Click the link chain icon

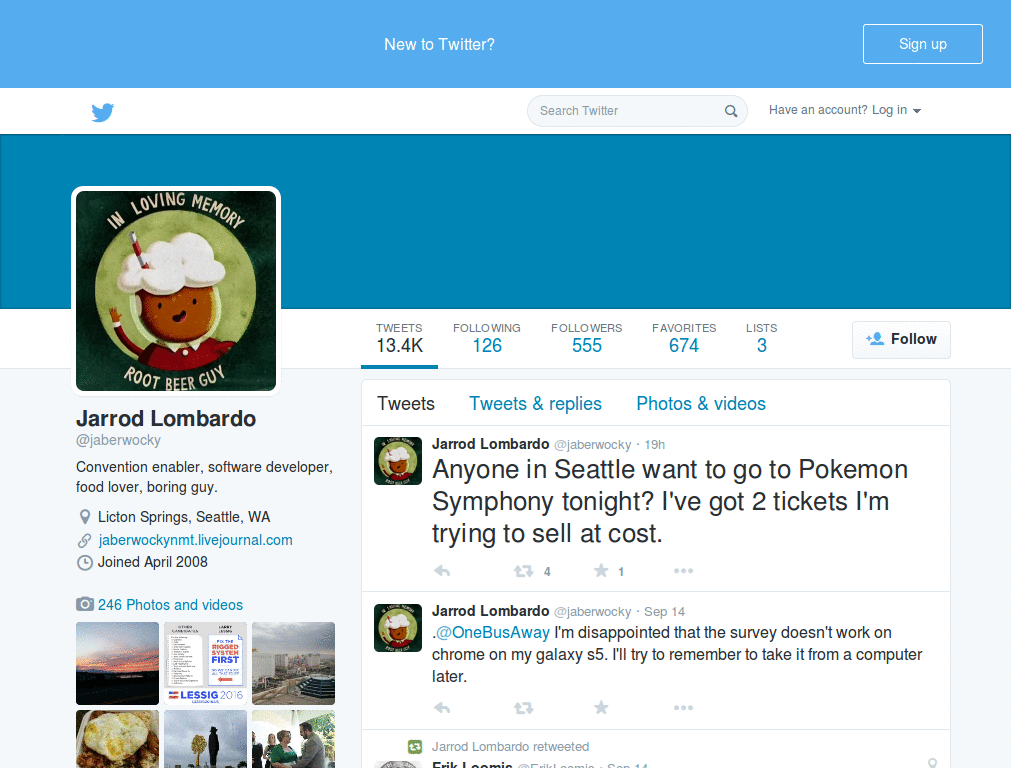85,540
